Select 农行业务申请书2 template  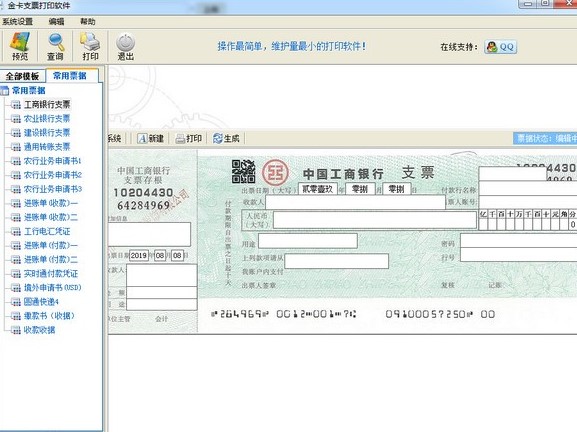(53, 175)
